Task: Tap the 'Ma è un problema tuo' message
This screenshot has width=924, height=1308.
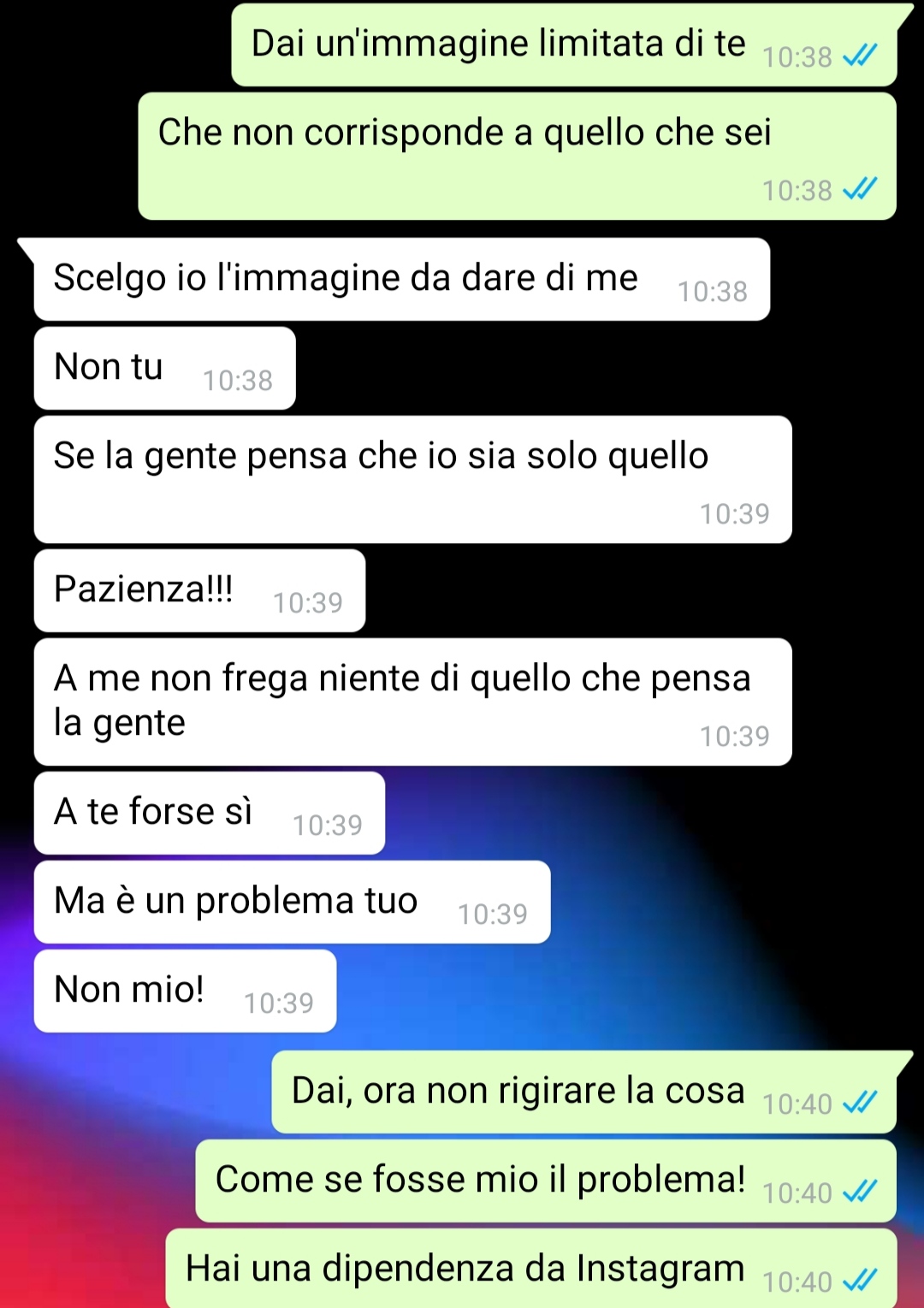Action: point(293,903)
